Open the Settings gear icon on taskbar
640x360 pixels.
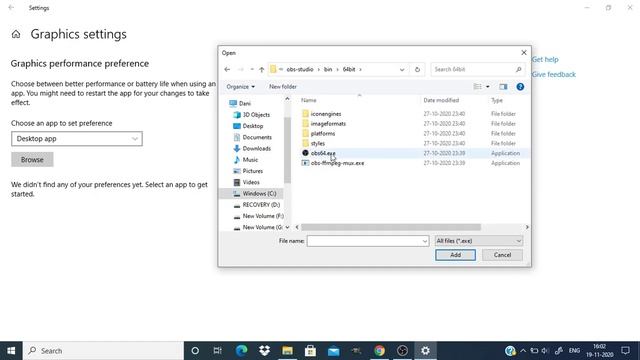[x=425, y=351]
